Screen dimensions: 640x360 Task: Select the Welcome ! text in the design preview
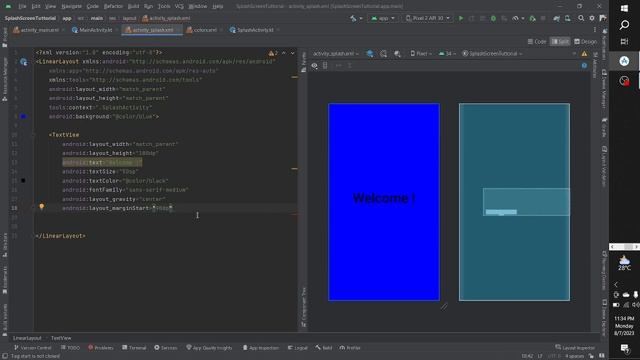pyautogui.click(x=384, y=198)
